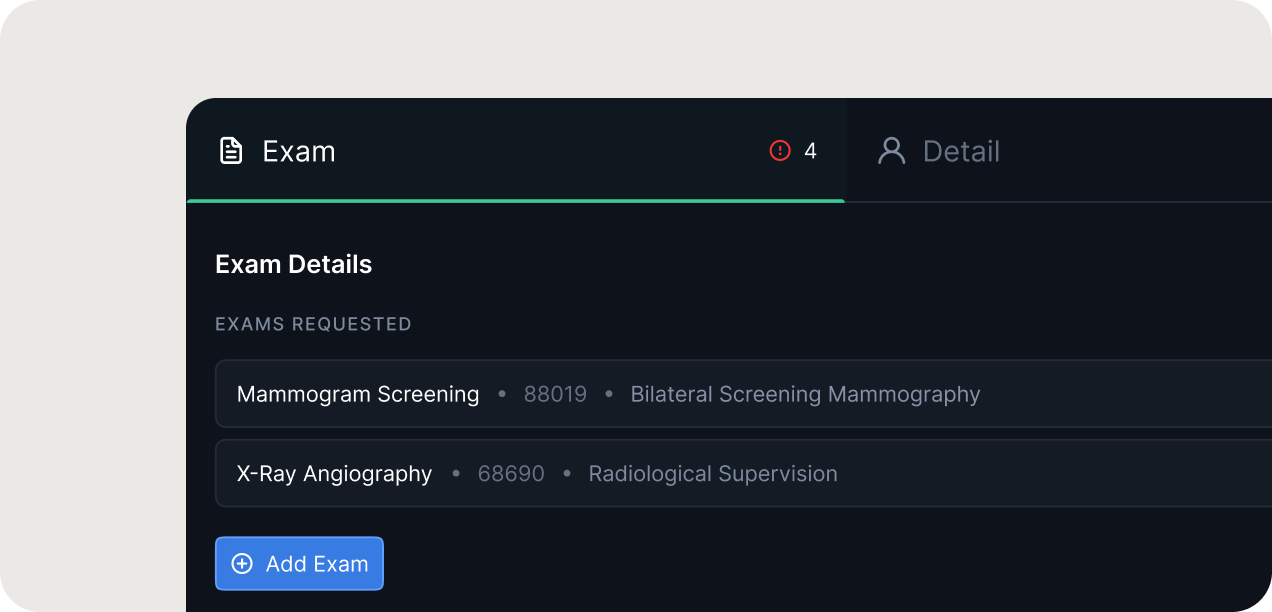Screen dimensions: 1272x612
Task: Add a new exam with Add Exam button
Action: pos(299,564)
